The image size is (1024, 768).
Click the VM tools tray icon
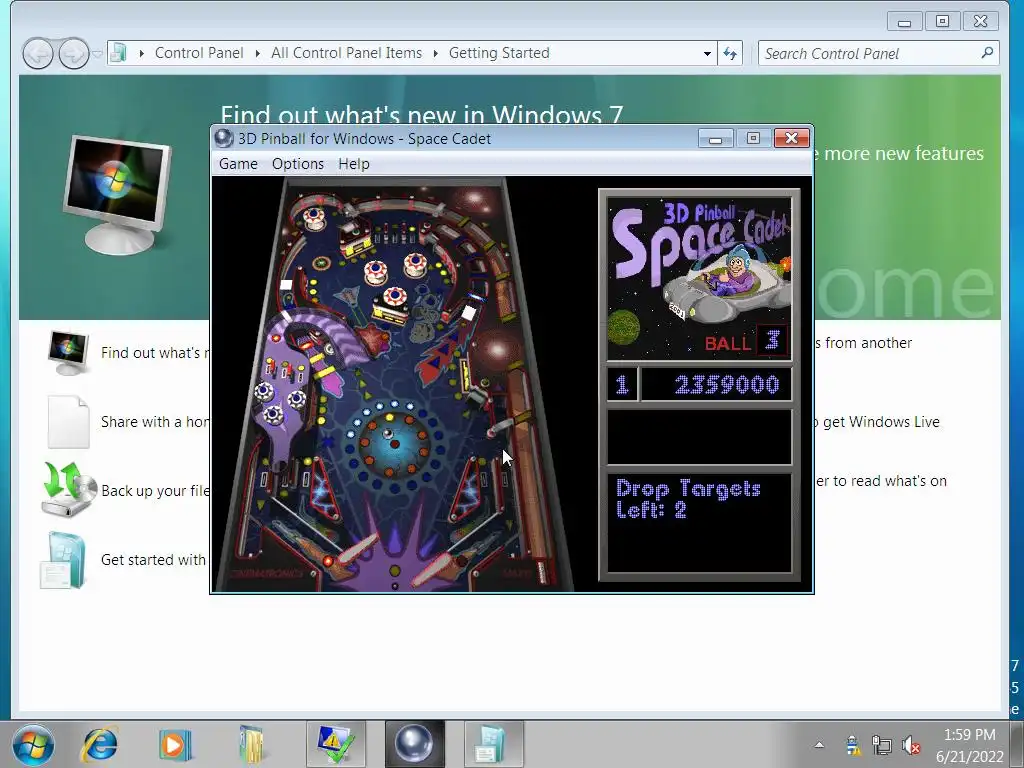click(x=852, y=745)
